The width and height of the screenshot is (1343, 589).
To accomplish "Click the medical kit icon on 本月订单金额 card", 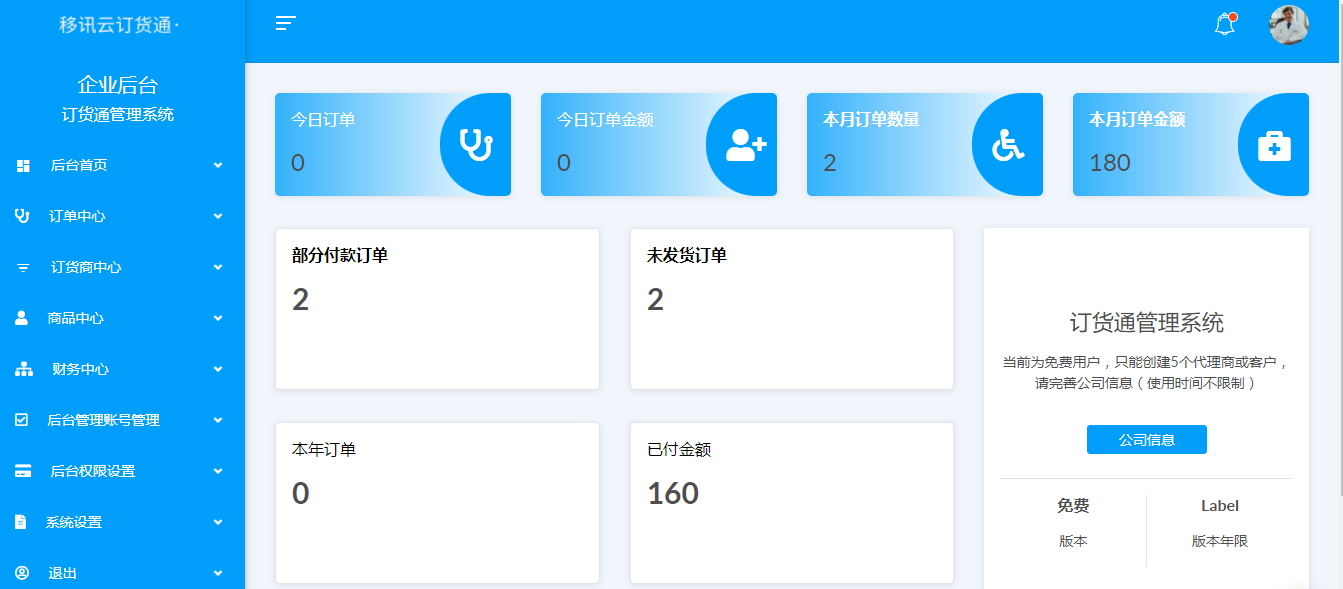I will [1274, 145].
